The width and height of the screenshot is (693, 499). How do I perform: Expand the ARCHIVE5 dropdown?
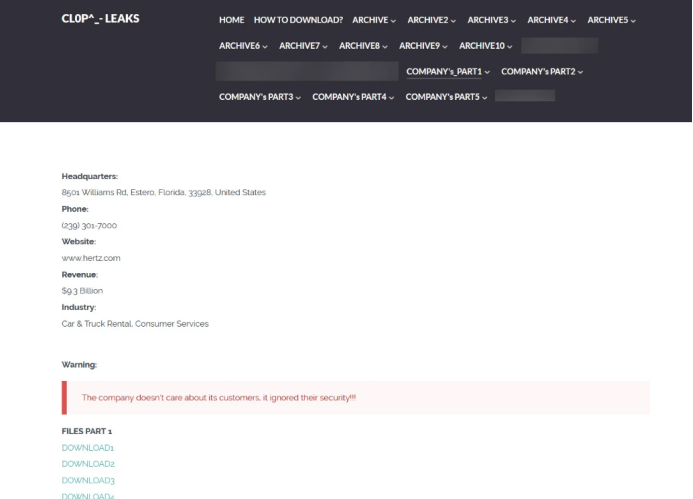coord(611,20)
